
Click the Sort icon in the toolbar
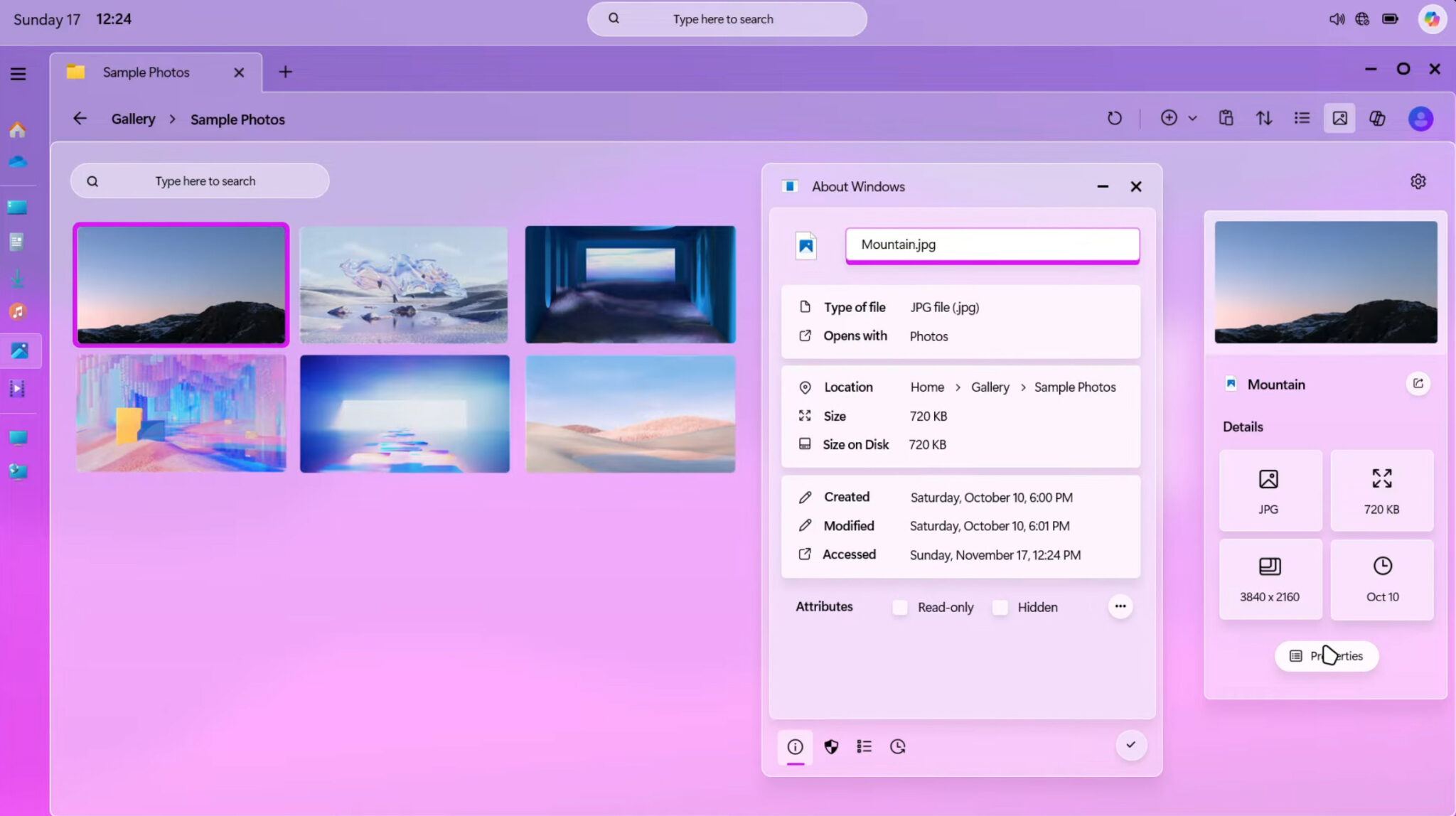pos(1265,118)
